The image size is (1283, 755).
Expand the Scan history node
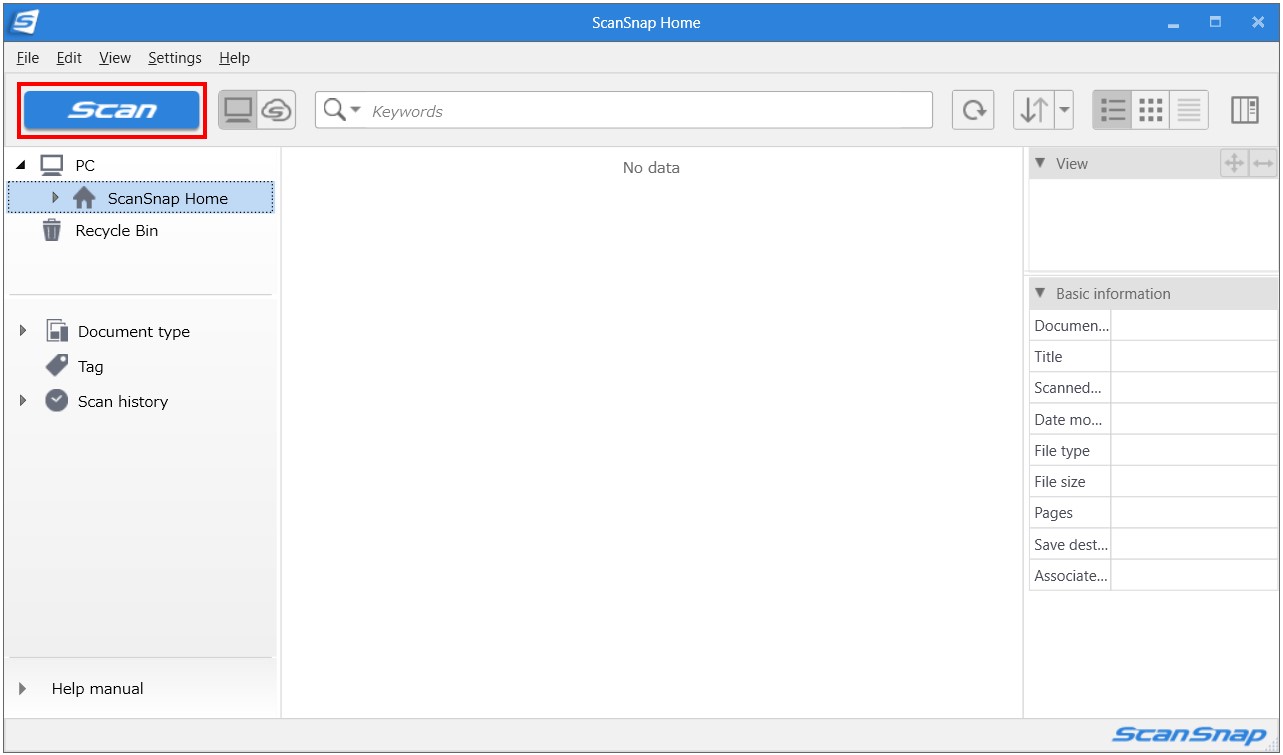23,400
